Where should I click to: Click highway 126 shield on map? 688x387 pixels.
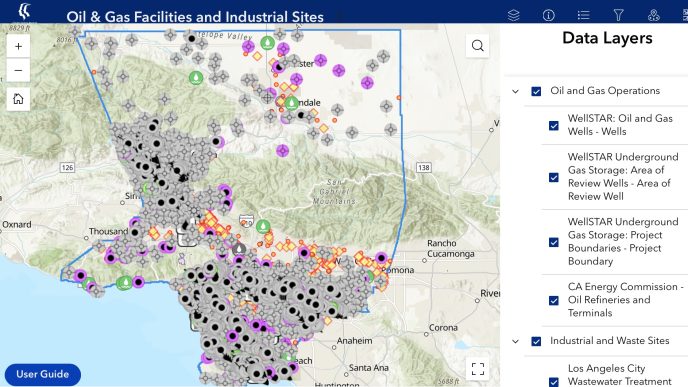tap(67, 168)
